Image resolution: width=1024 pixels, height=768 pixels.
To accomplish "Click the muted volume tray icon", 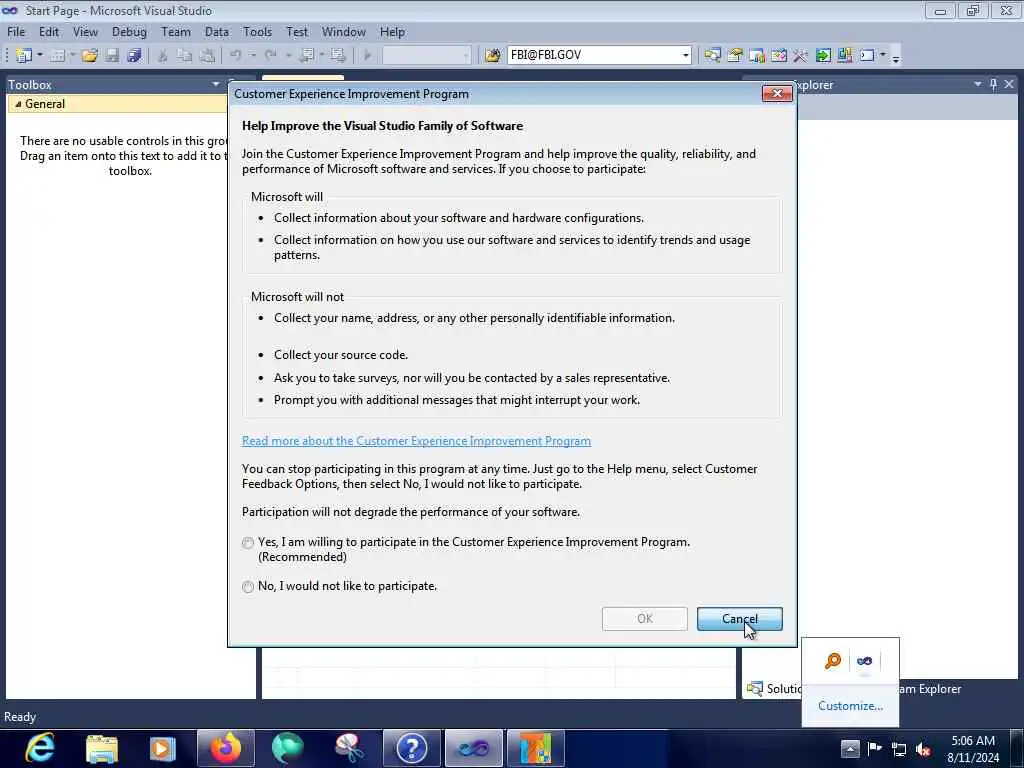I will point(923,749).
